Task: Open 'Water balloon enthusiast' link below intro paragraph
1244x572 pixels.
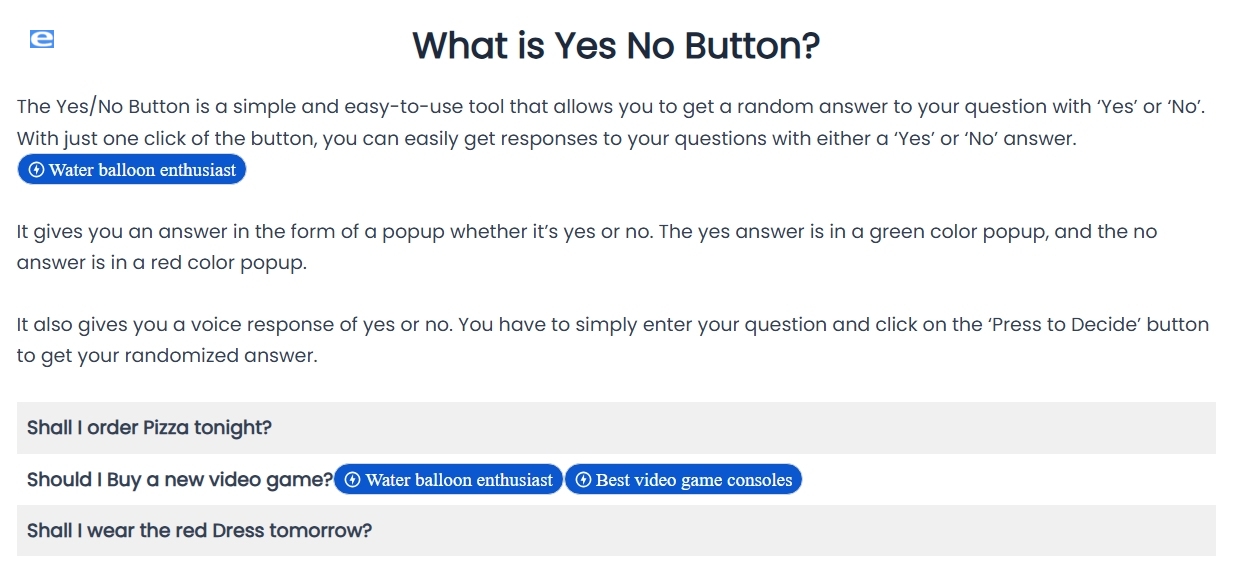Action: click(142, 170)
